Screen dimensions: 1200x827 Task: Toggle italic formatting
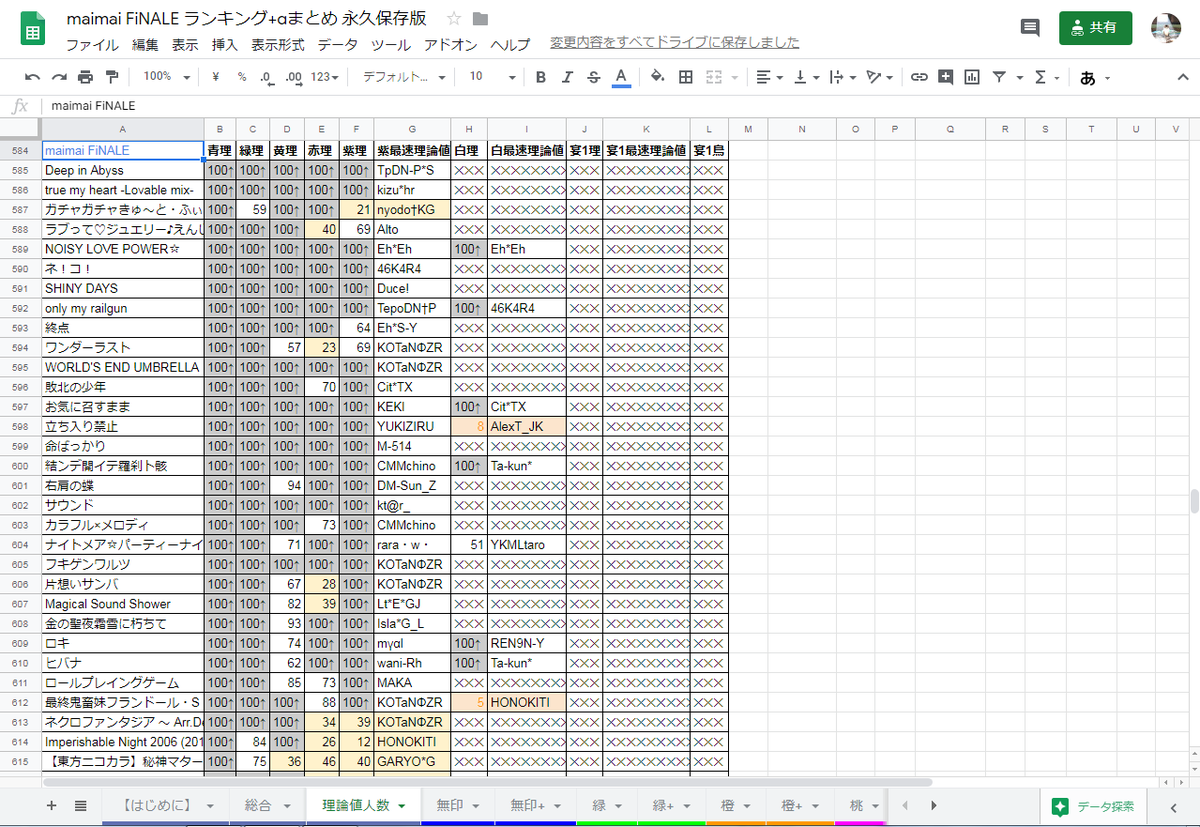[568, 77]
